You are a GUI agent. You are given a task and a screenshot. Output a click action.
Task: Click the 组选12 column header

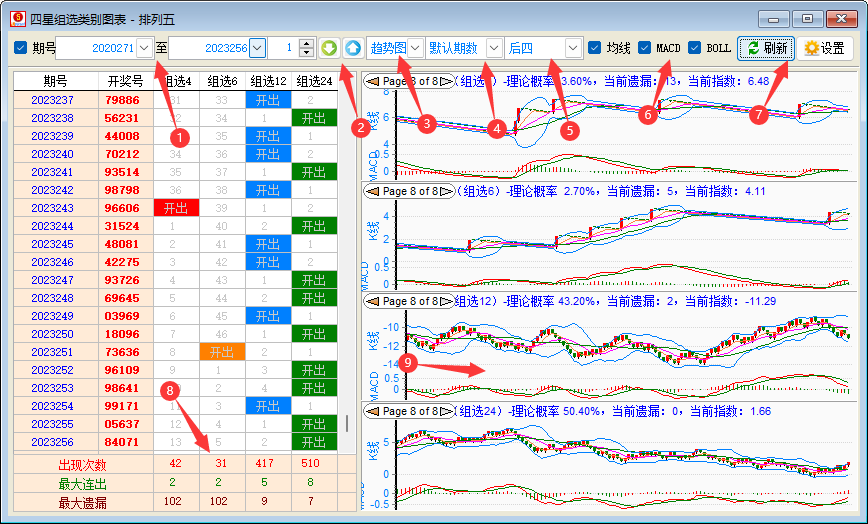click(x=269, y=81)
